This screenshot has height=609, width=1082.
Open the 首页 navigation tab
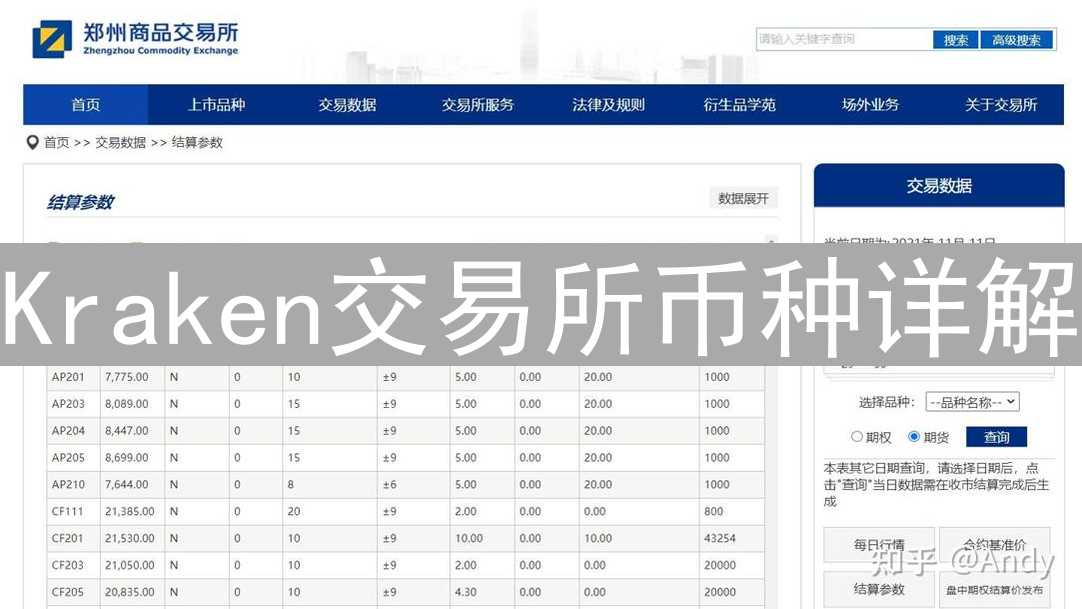pyautogui.click(x=86, y=105)
